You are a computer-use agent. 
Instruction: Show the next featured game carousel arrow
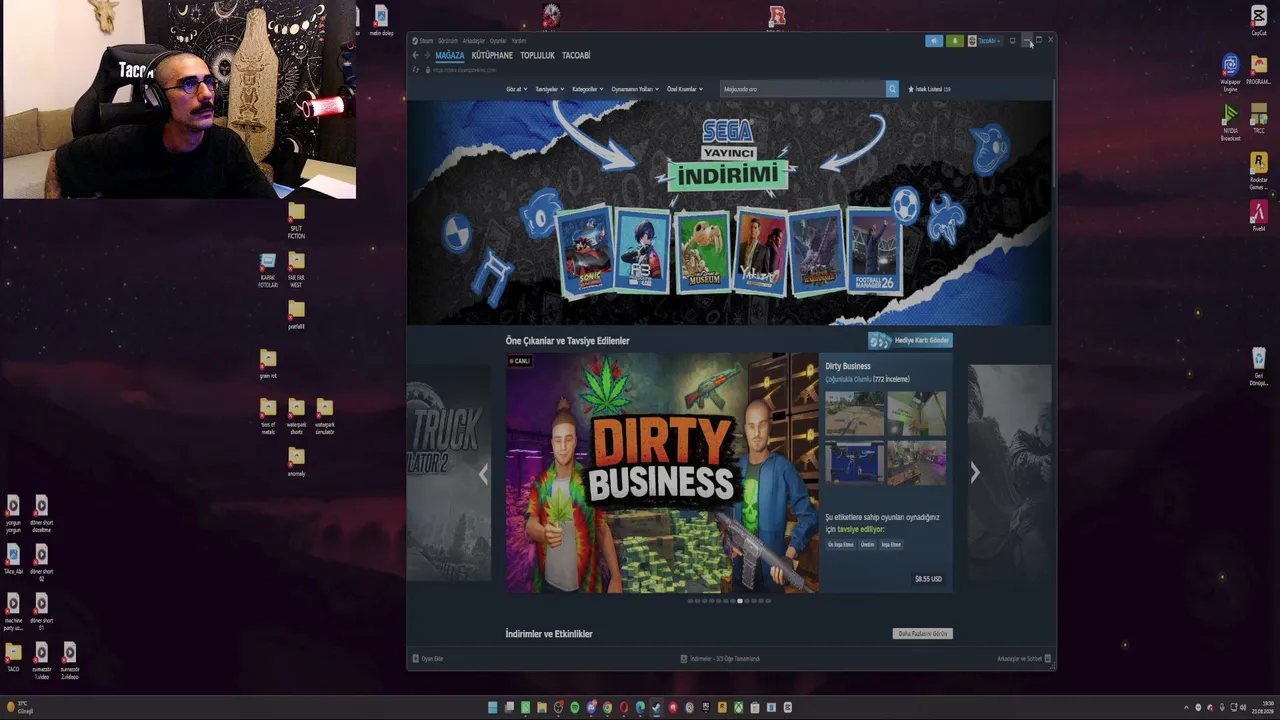click(x=975, y=474)
